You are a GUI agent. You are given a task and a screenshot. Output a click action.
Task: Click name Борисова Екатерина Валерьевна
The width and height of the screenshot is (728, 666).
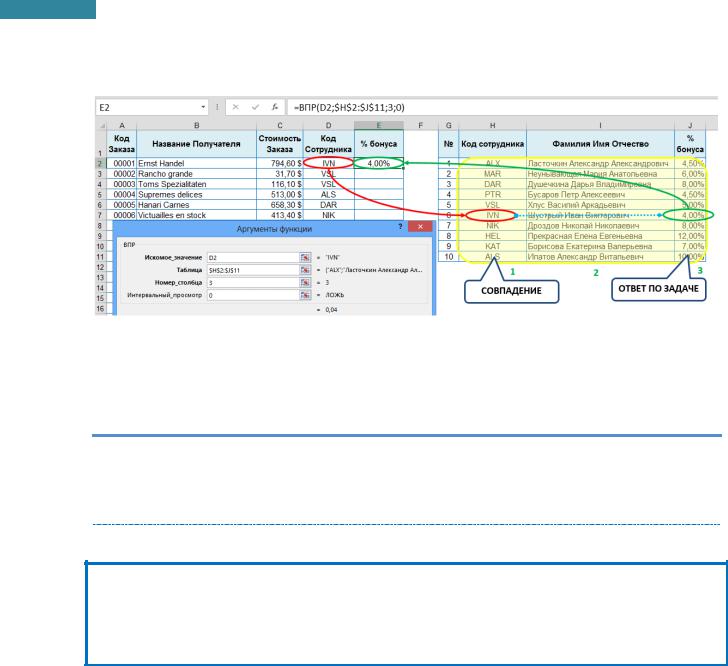coord(600,246)
